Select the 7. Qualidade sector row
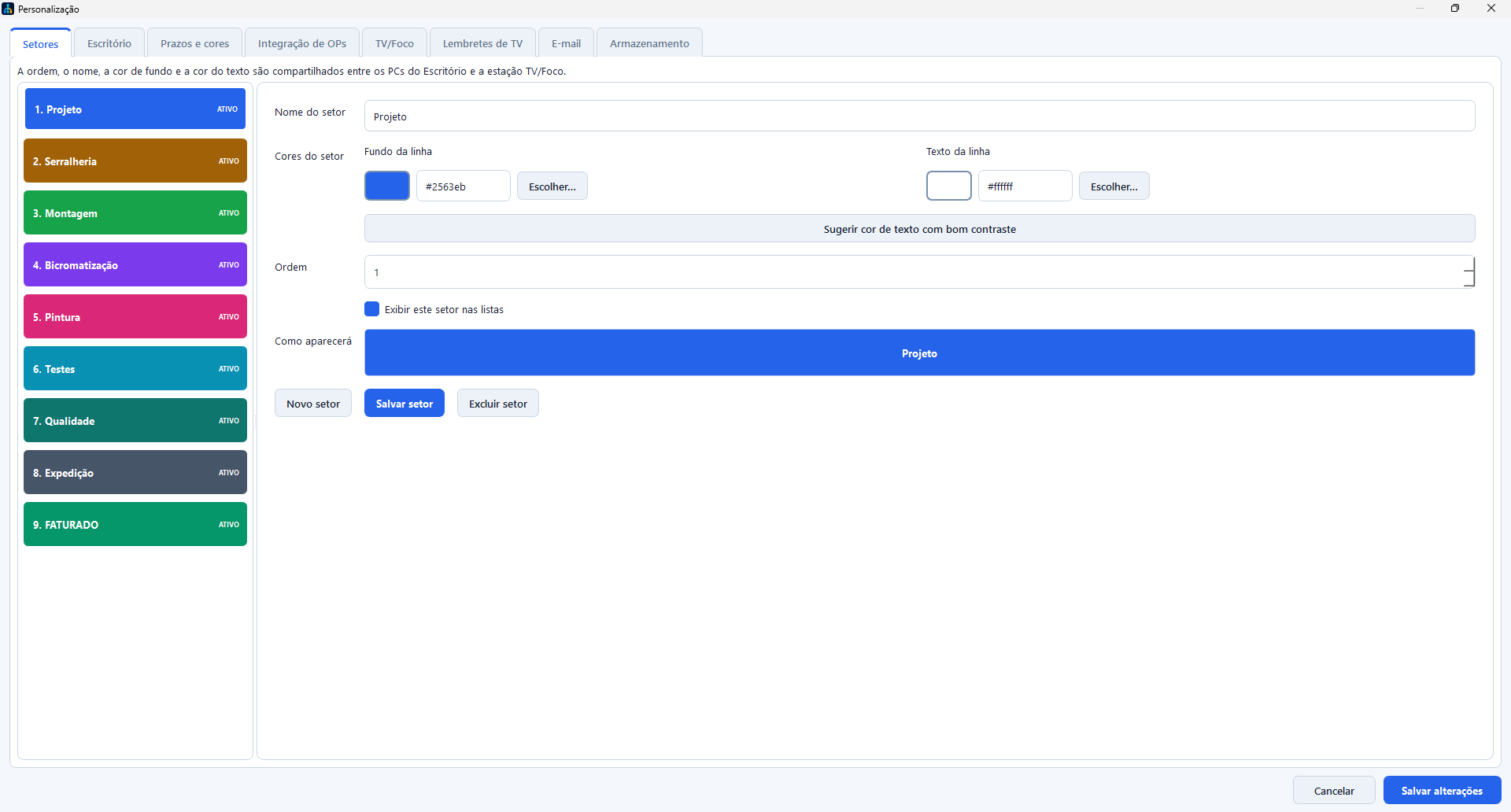The image size is (1511, 812). click(x=135, y=420)
